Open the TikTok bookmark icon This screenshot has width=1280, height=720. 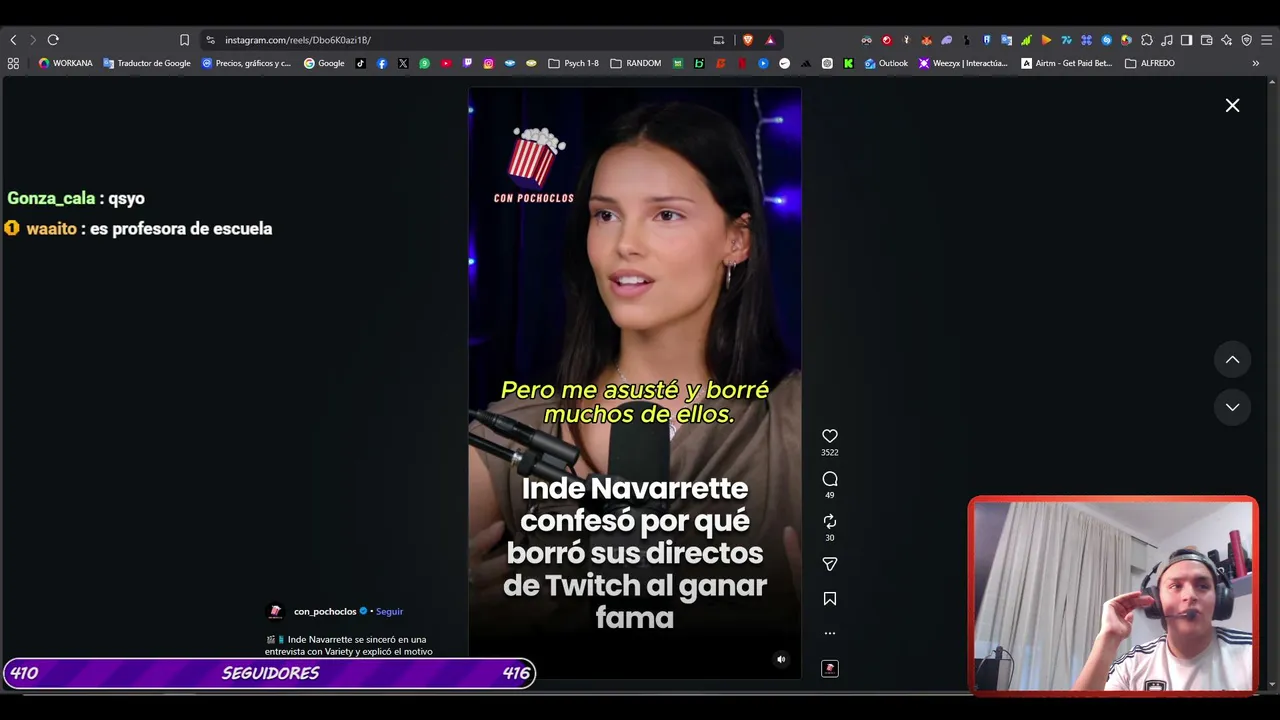point(361,63)
